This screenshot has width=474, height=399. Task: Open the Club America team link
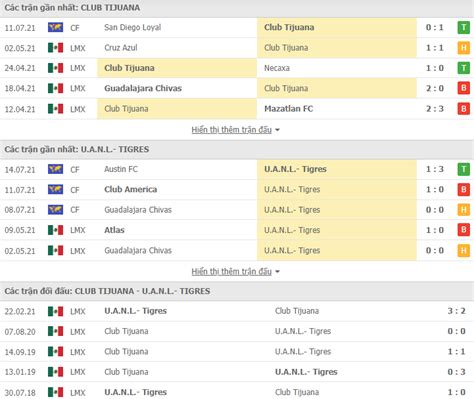[x=131, y=189]
